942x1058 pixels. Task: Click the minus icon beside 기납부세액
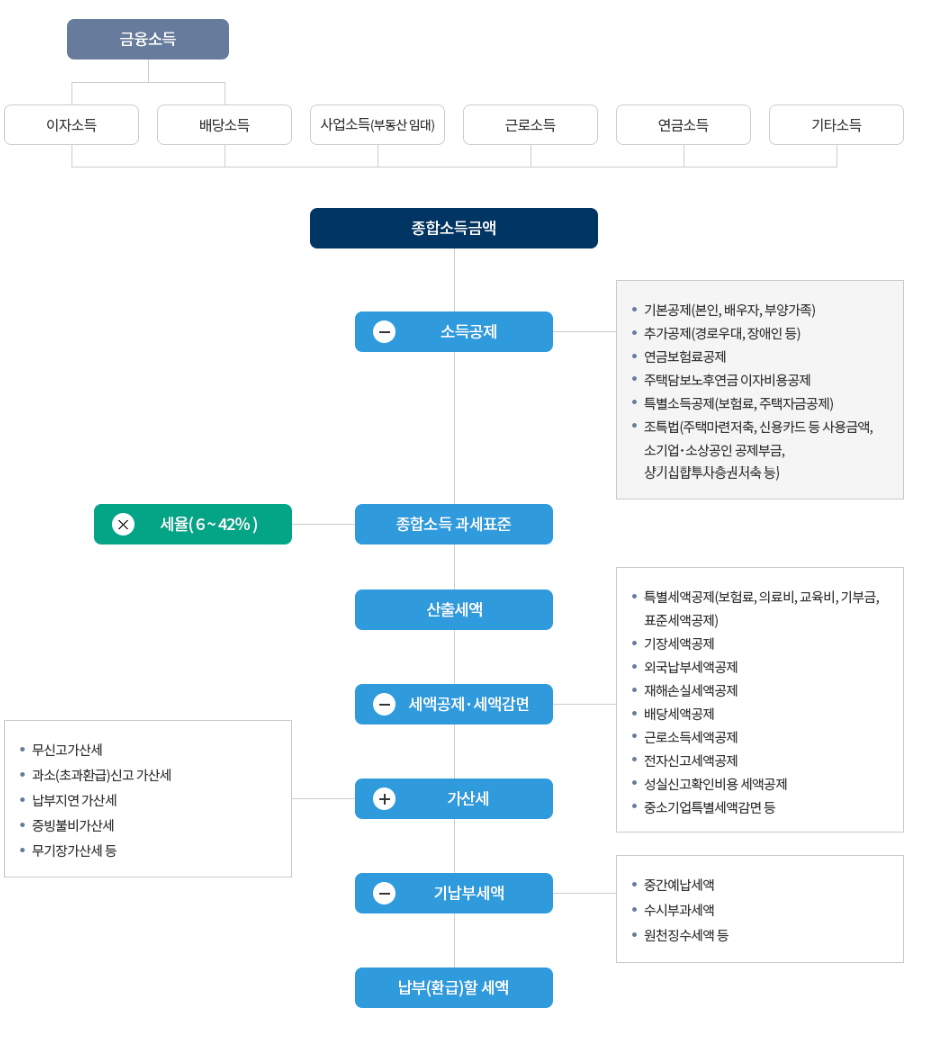383,893
